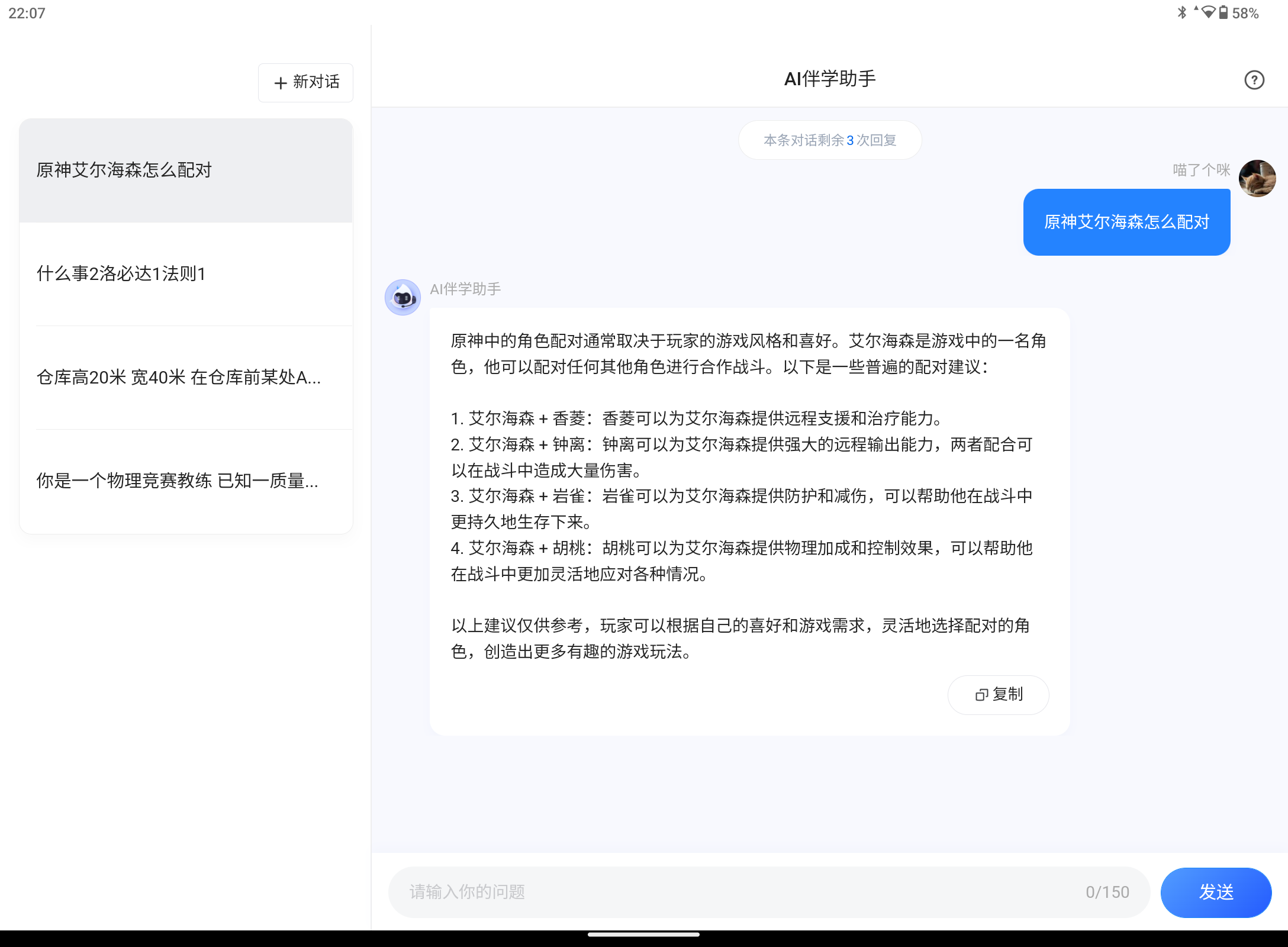
Task: Tap the 0/150 character counter
Action: tap(1107, 892)
